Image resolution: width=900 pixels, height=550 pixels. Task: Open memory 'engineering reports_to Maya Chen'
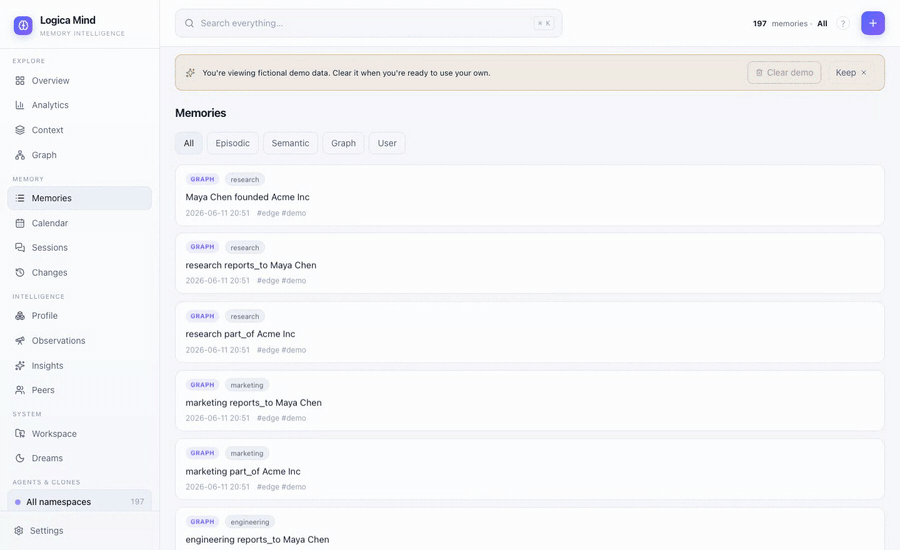point(529,529)
